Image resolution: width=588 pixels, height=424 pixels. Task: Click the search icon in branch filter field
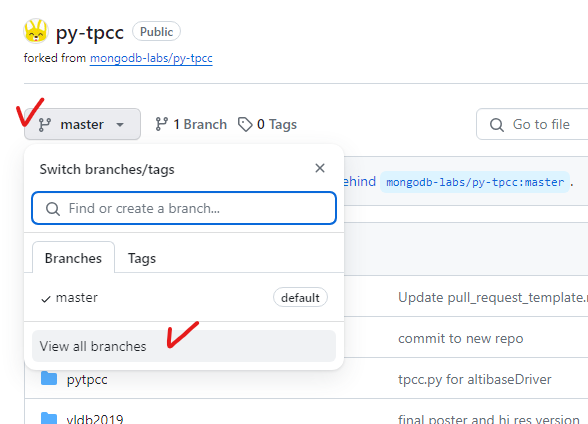53,209
